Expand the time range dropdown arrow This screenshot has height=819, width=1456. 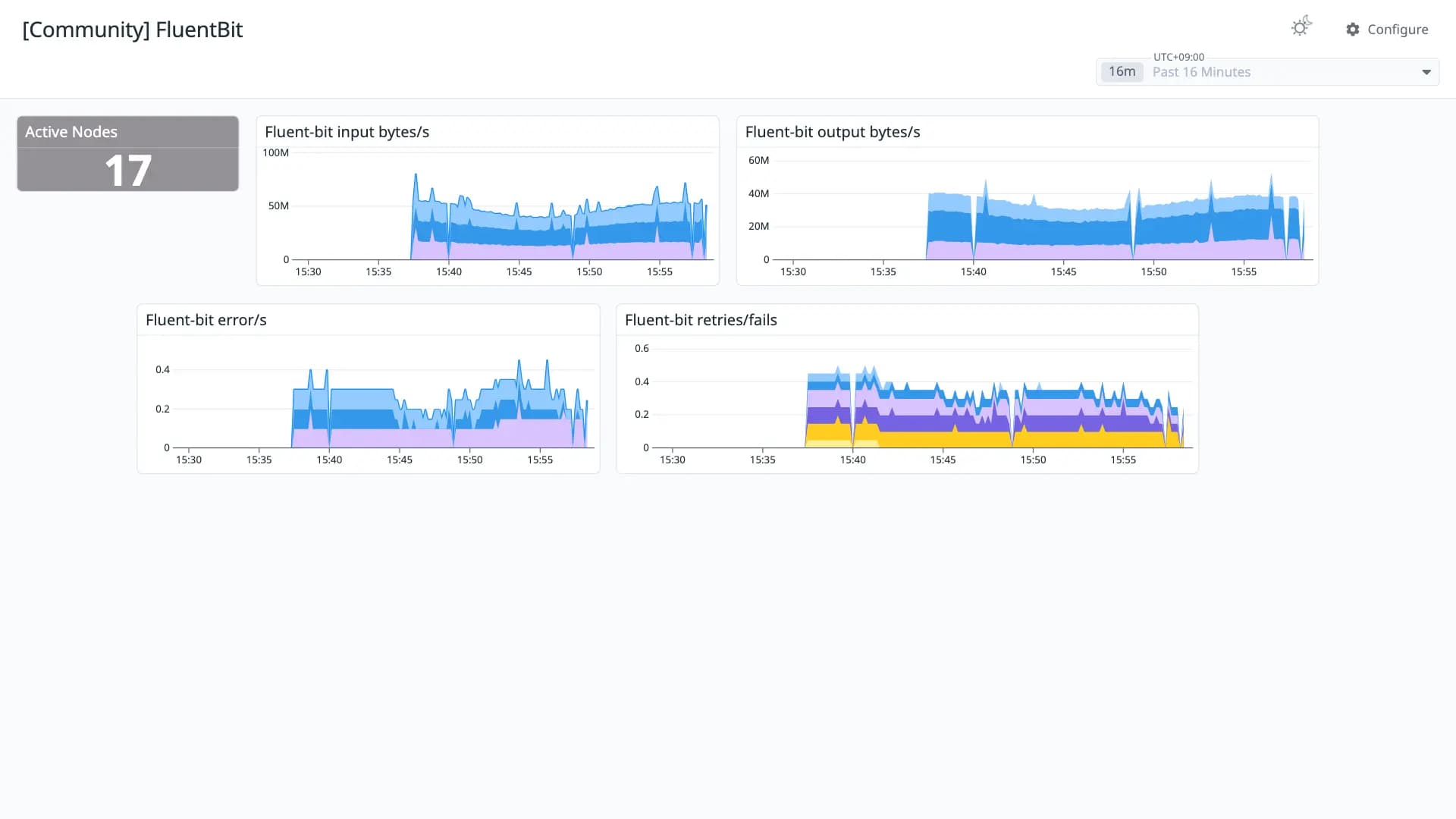(x=1426, y=72)
